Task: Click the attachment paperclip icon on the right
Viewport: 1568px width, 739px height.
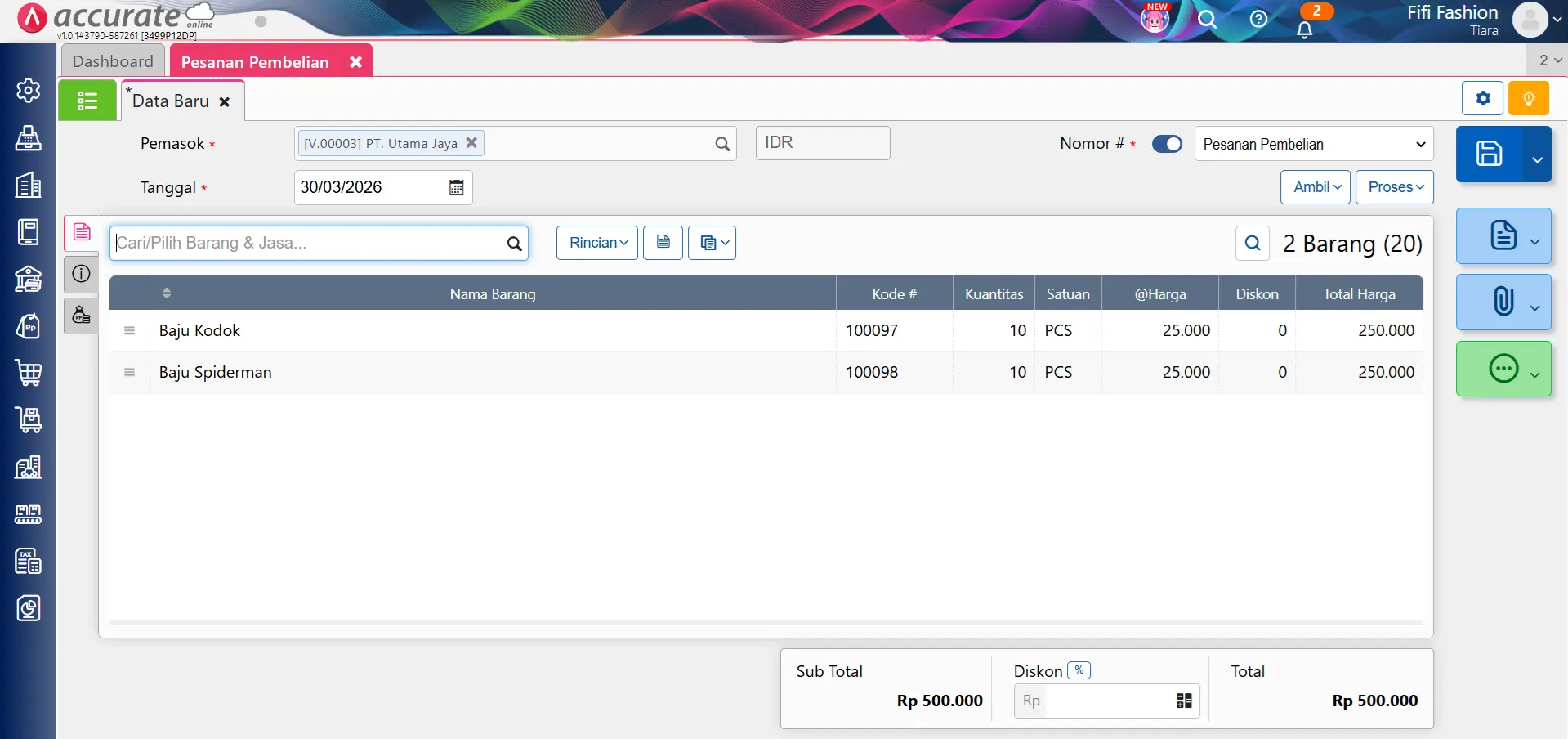Action: coord(1503,302)
